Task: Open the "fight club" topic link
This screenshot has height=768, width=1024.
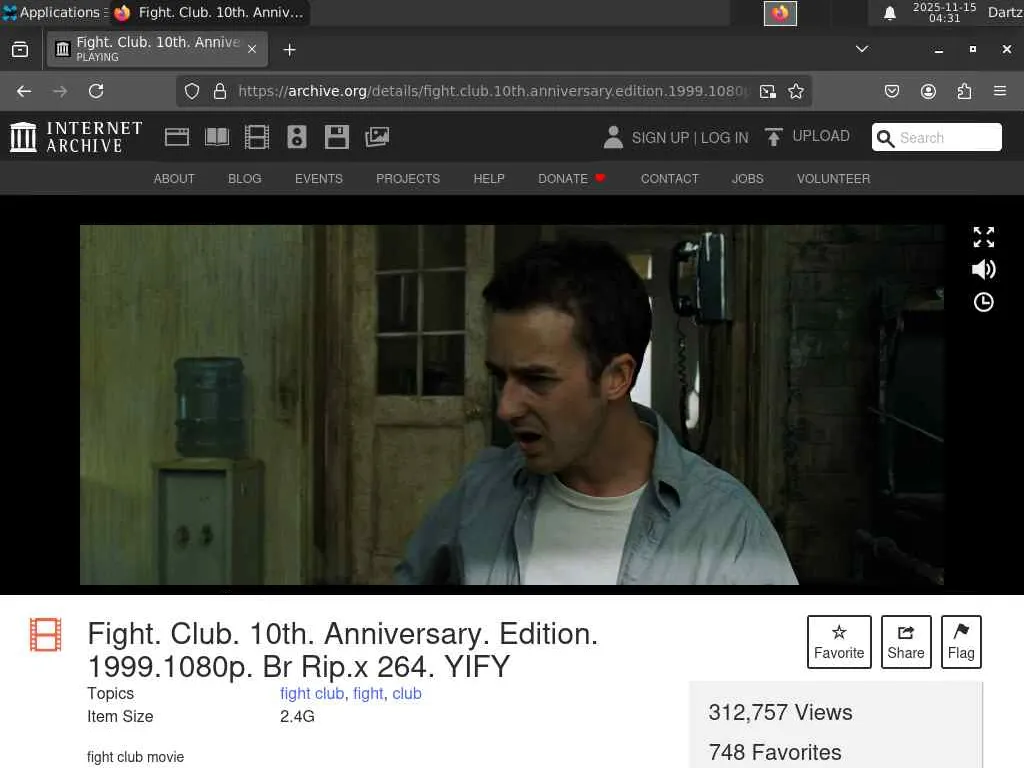Action: (x=312, y=694)
